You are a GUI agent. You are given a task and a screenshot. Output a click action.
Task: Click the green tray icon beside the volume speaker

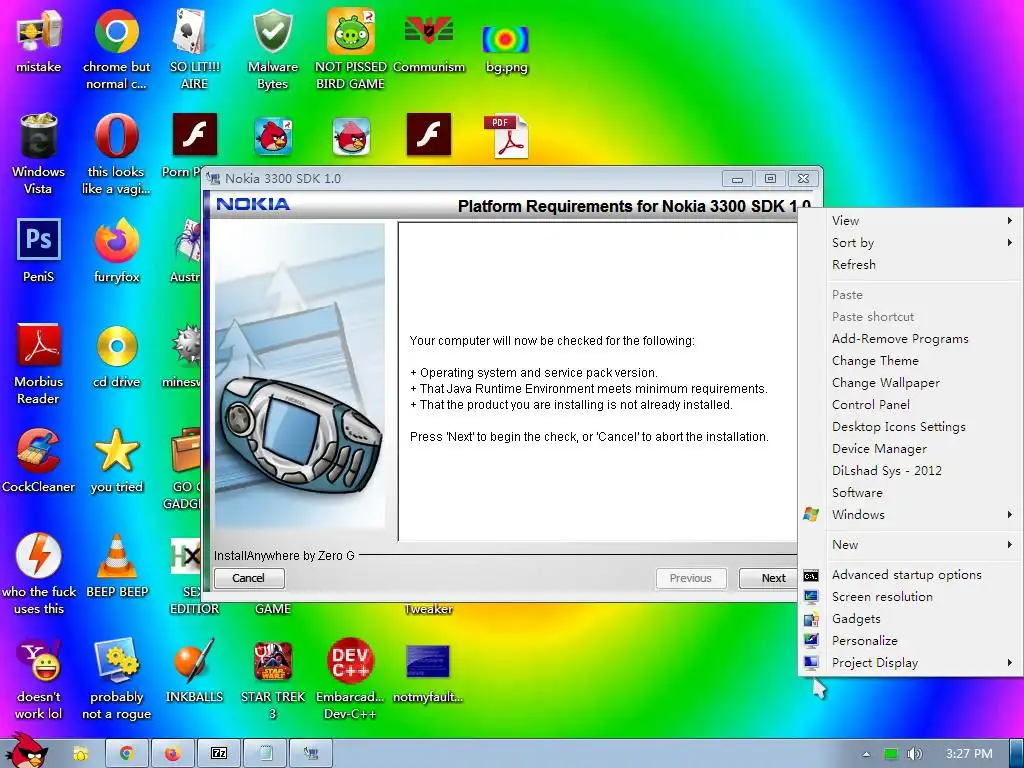(891, 754)
